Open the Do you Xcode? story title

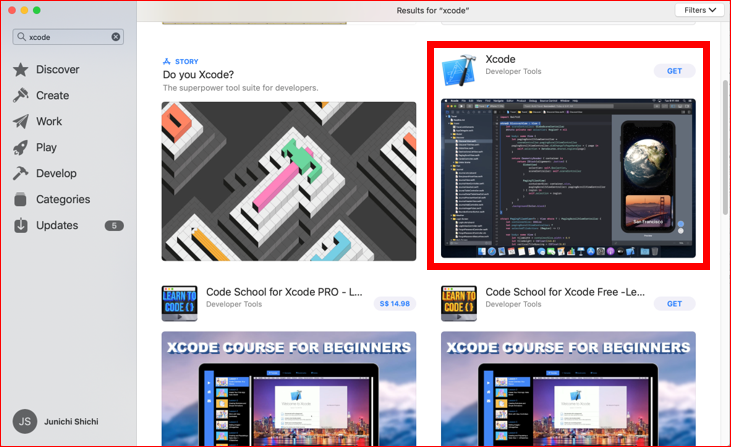point(198,75)
